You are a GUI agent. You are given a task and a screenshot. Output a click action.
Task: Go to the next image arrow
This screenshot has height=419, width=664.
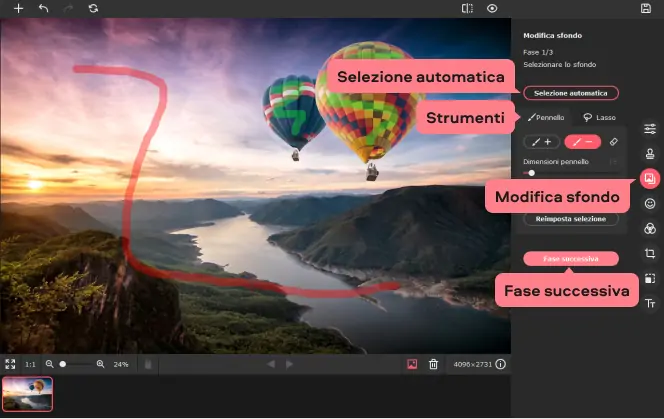point(289,364)
